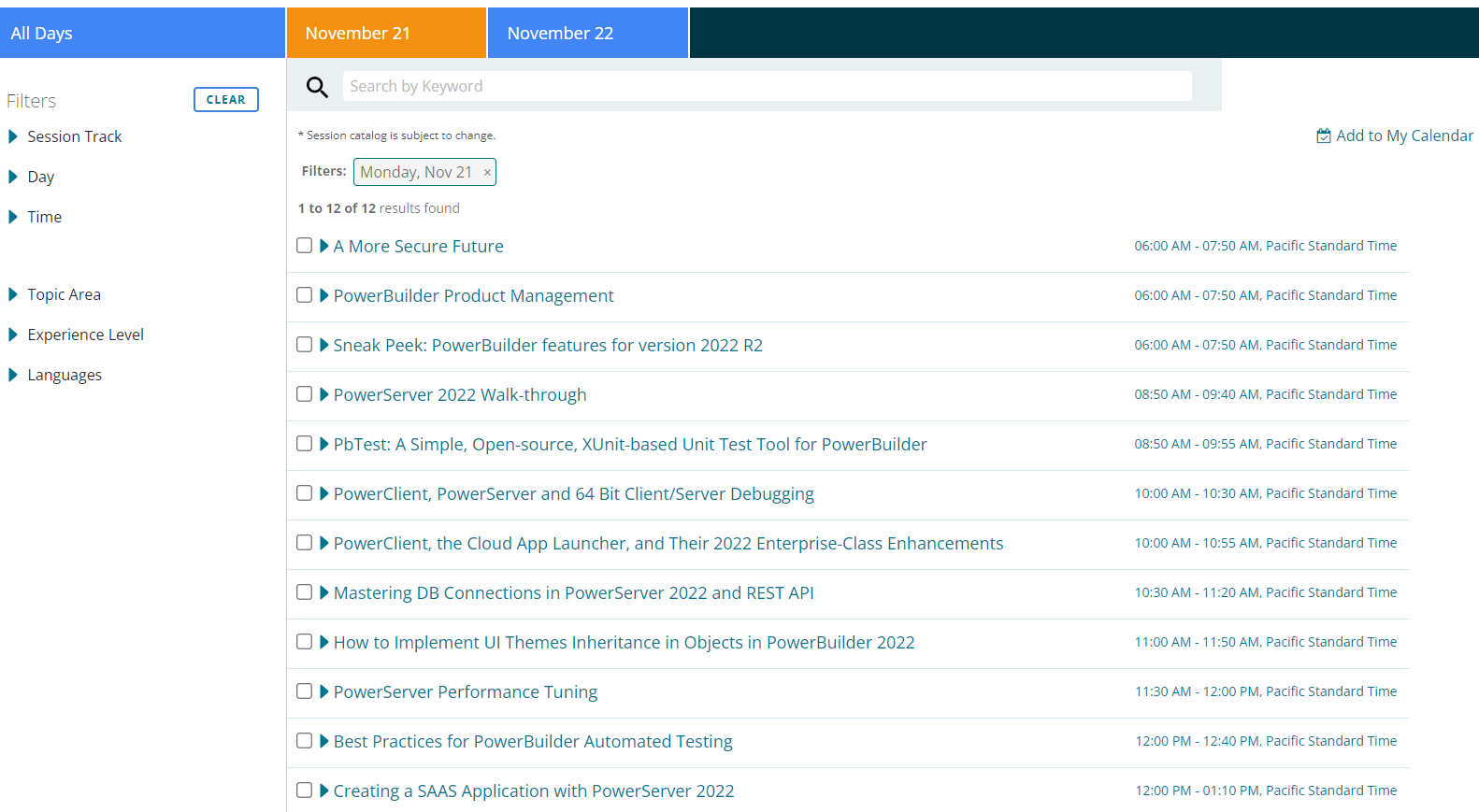Click the results found count text
The width and height of the screenshot is (1479, 812).
[379, 208]
